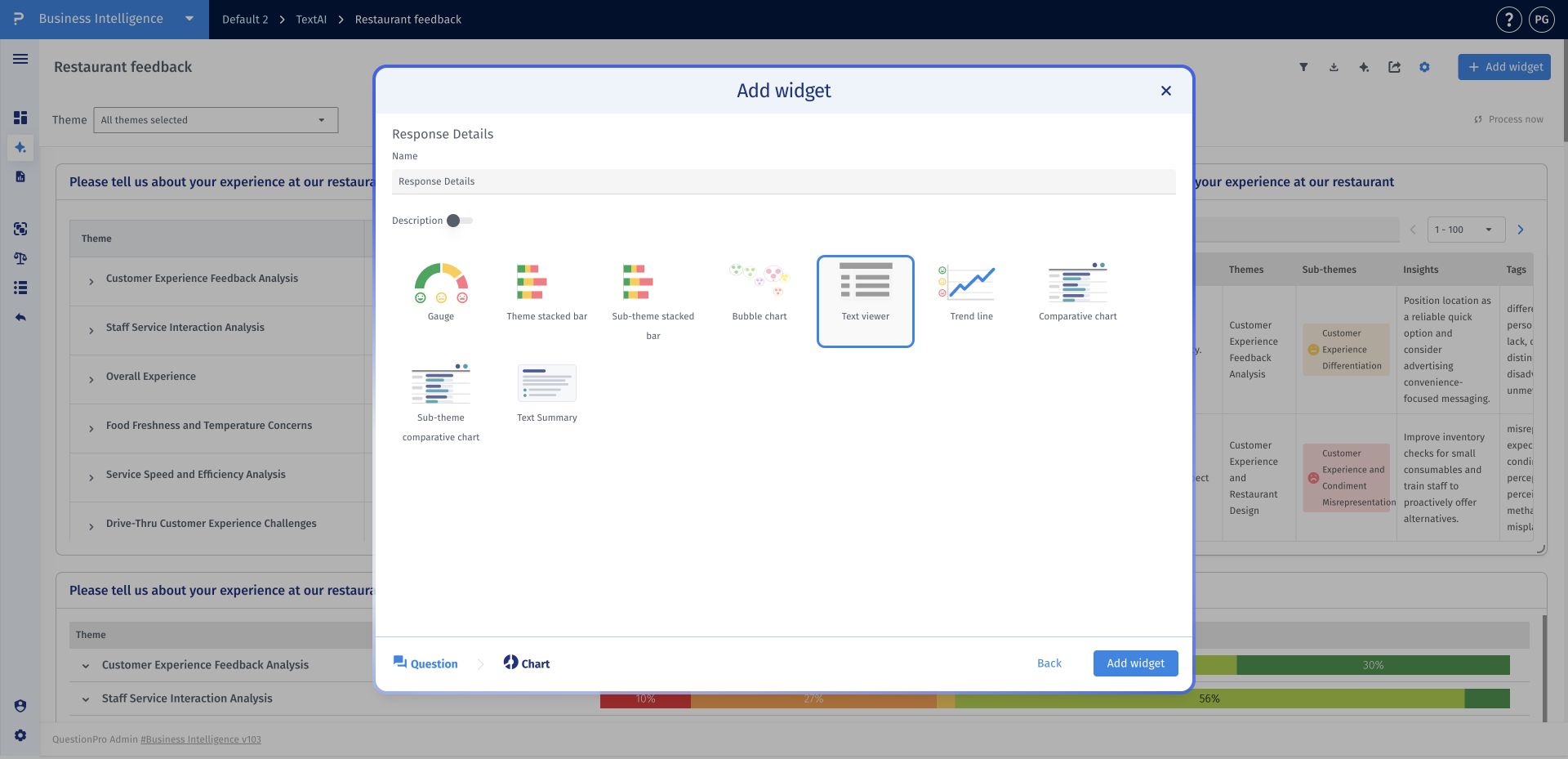Expand Food Freshness and Temperature Concerns row
This screenshot has height=759, width=1568.
coord(91,428)
